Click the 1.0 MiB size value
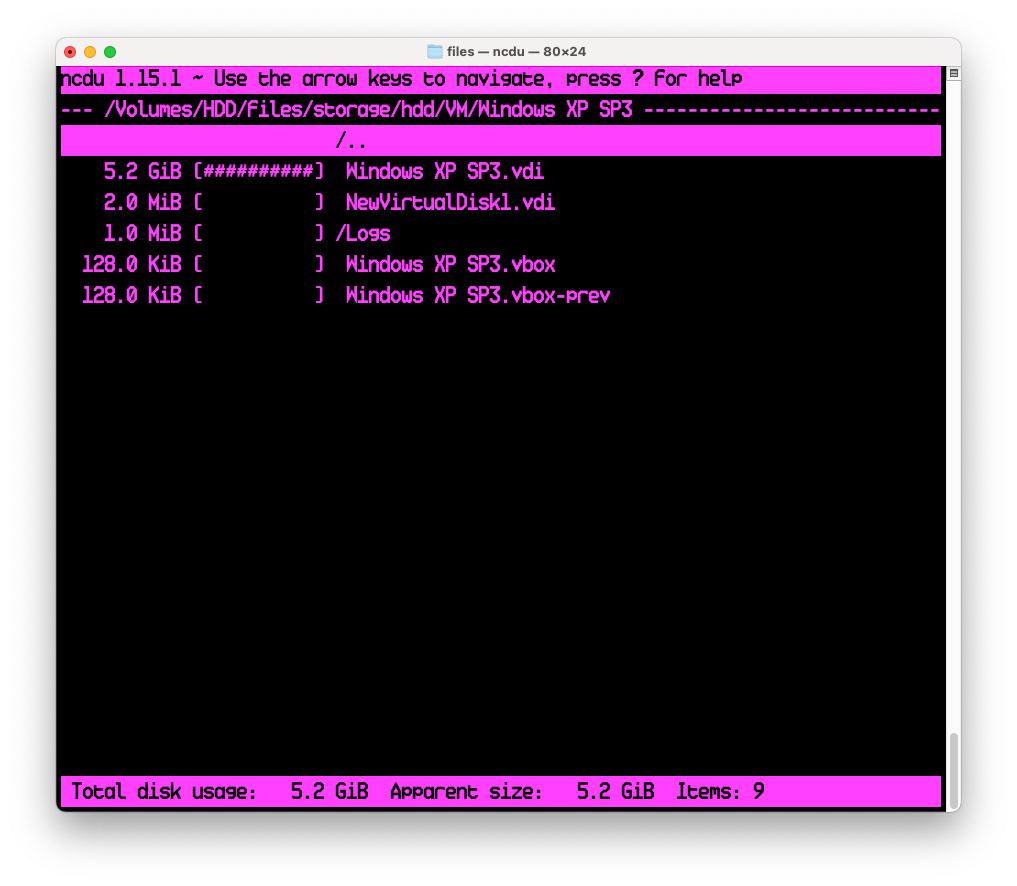This screenshot has width=1017, height=886. pos(142,233)
